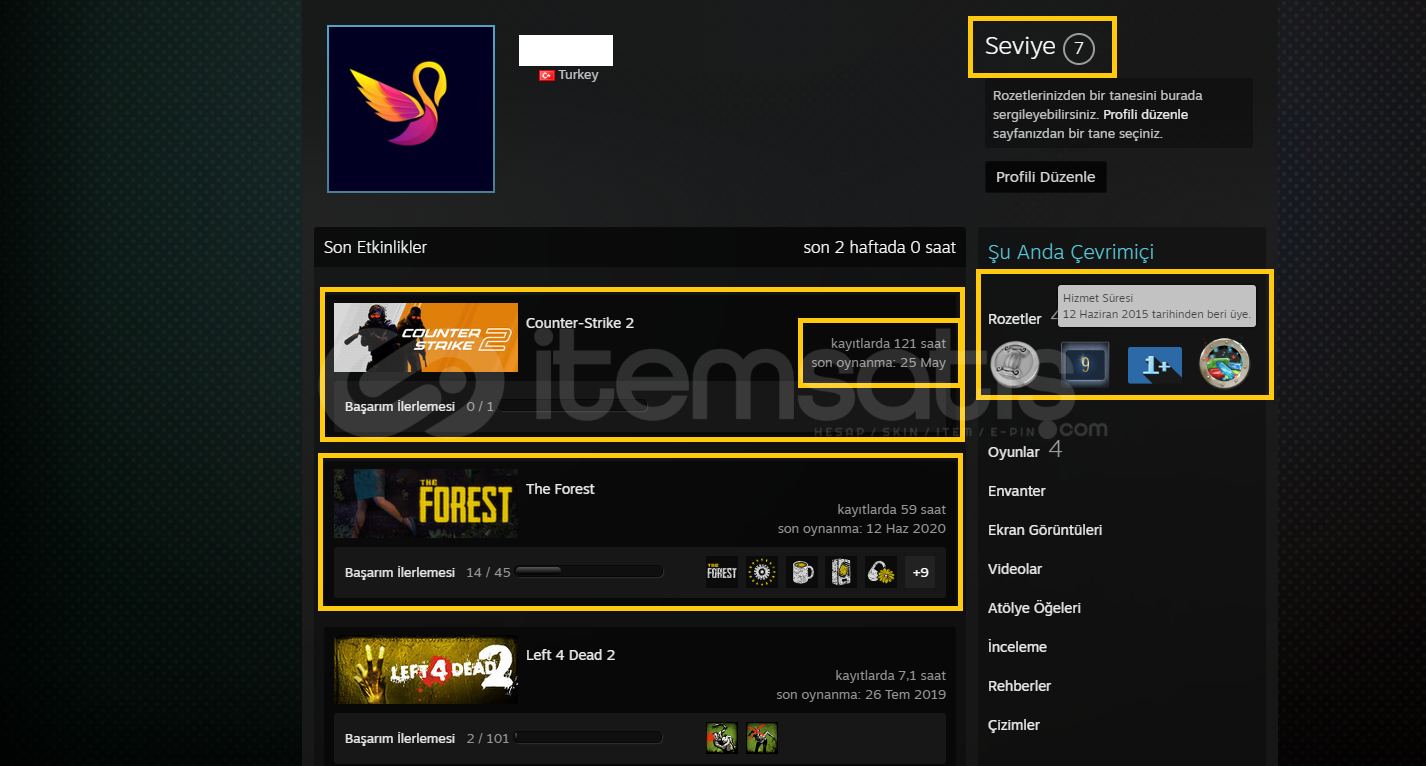Open the Counter-Strike 2 title link
The height and width of the screenshot is (766, 1426).
point(580,323)
